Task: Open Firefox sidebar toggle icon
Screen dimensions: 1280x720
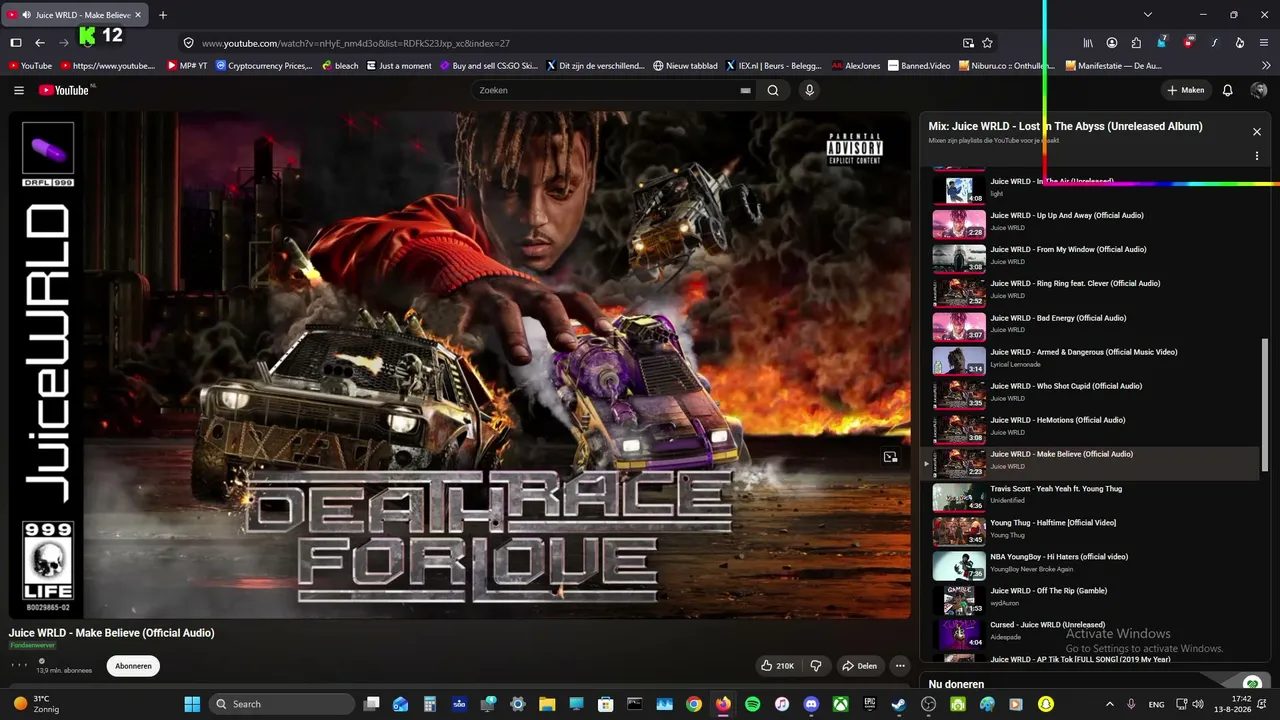Action: (x=16, y=43)
